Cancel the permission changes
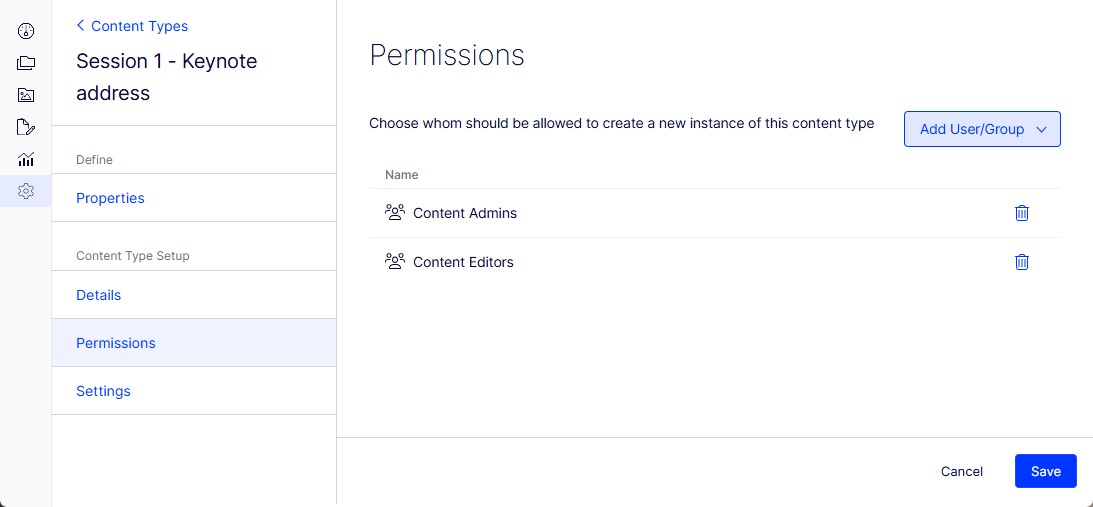This screenshot has width=1093, height=507. (x=961, y=471)
